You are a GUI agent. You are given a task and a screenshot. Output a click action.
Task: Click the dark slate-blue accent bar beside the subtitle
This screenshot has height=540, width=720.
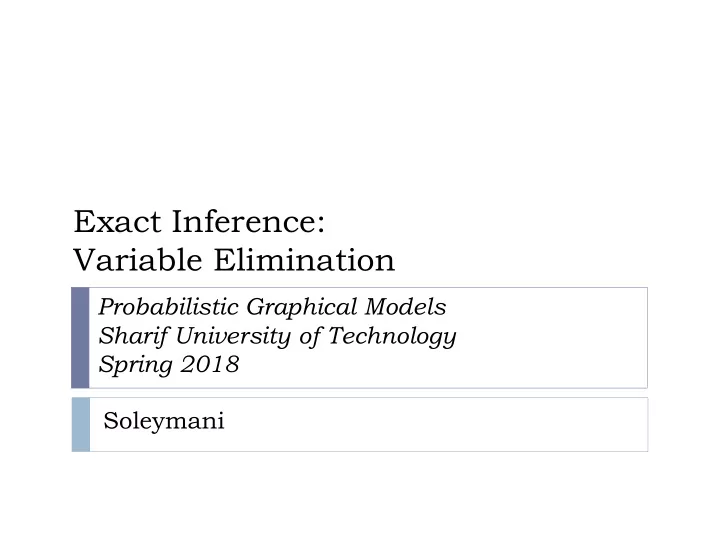80,338
